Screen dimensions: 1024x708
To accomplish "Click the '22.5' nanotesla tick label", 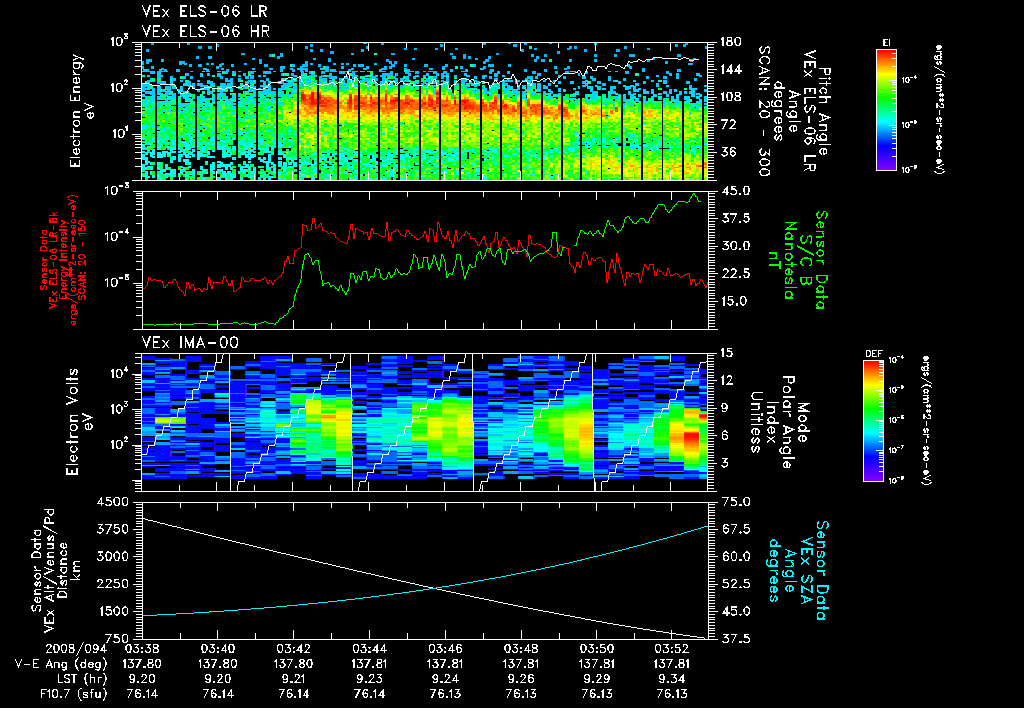I will click(x=734, y=274).
